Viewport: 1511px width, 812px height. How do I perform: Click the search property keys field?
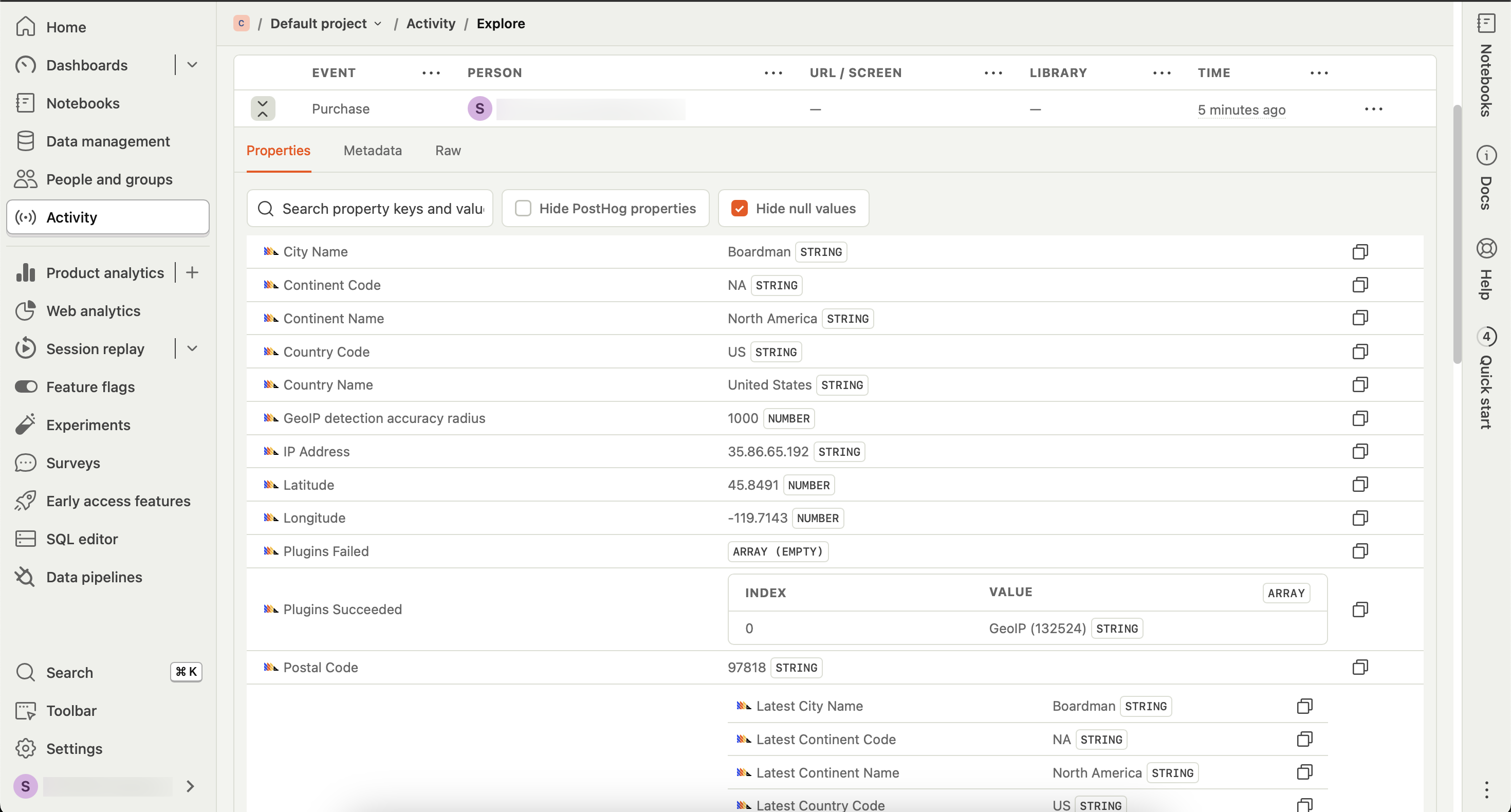370,208
